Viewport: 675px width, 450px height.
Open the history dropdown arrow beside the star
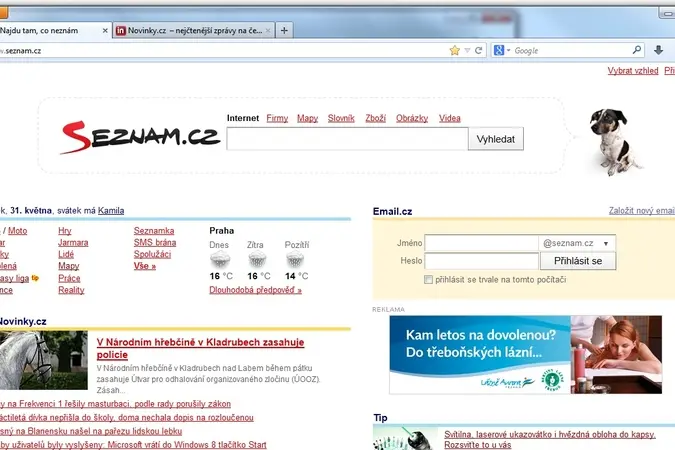(x=467, y=50)
